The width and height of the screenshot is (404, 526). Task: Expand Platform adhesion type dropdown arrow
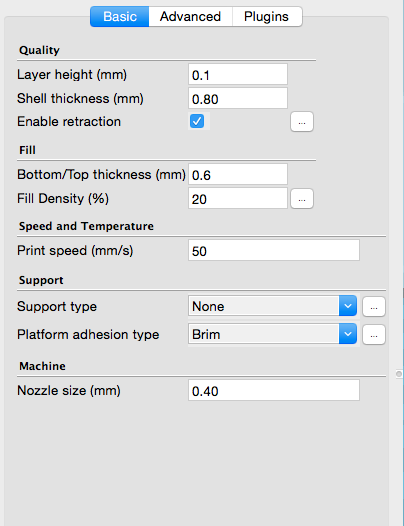click(x=348, y=334)
